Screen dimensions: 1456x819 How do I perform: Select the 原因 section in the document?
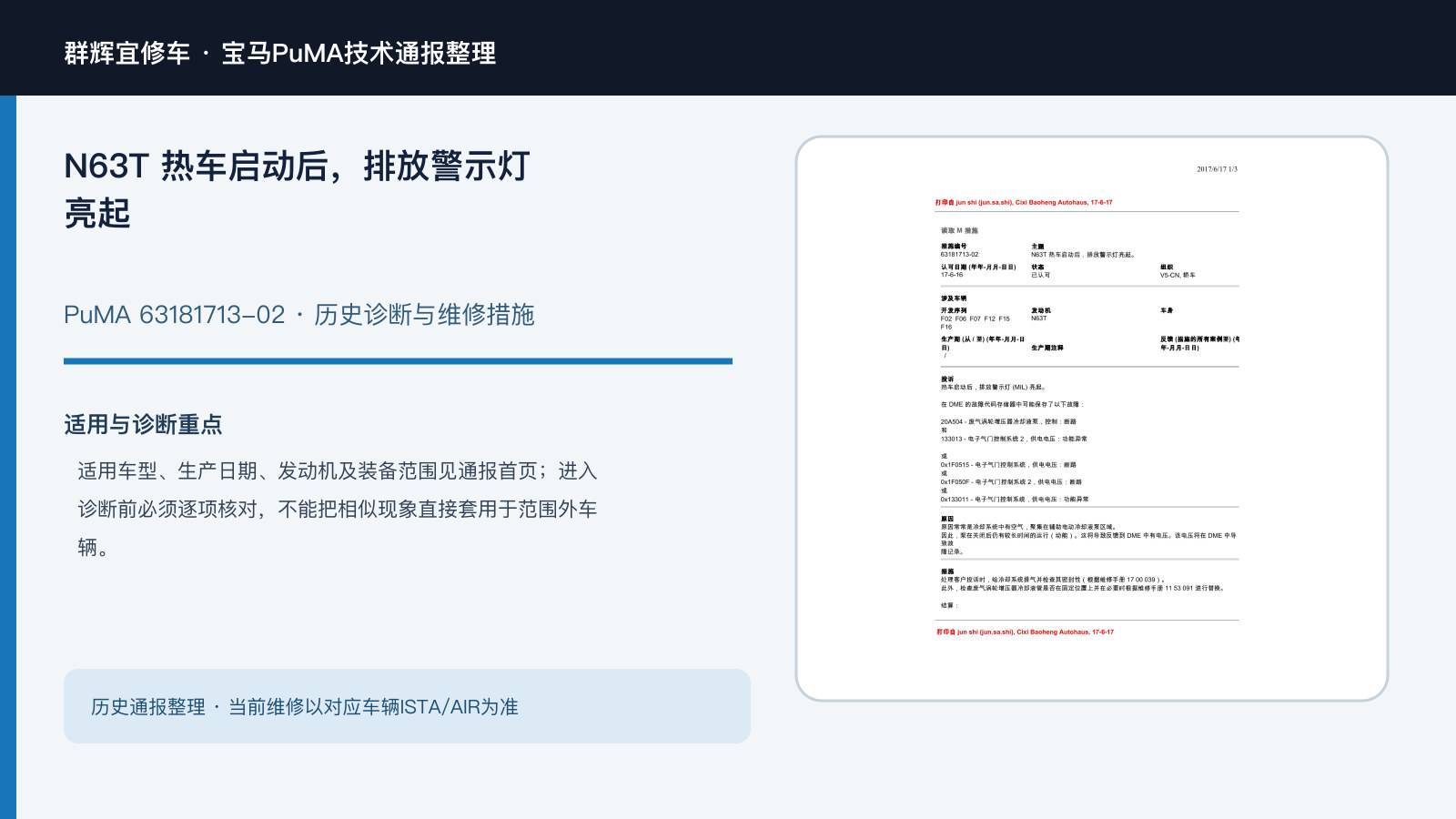(x=1089, y=535)
